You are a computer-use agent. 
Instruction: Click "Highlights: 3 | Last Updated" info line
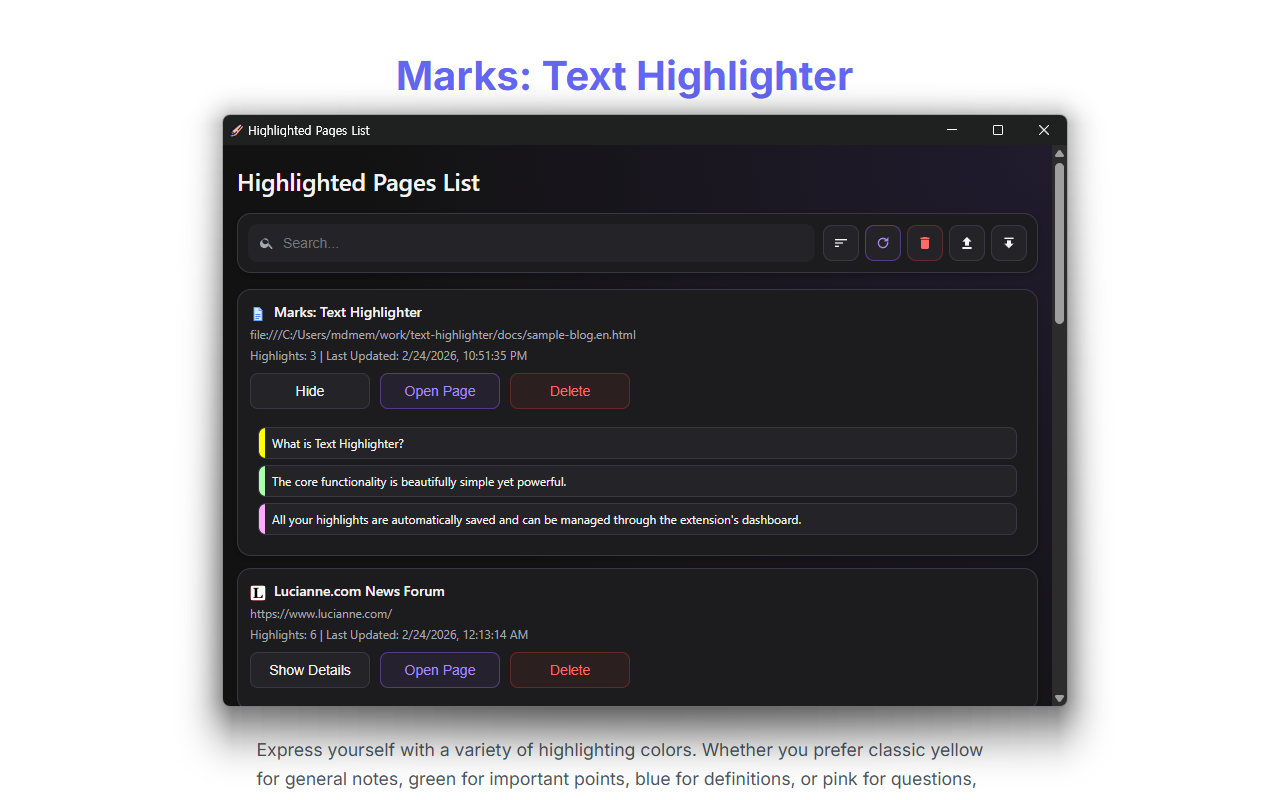(388, 356)
